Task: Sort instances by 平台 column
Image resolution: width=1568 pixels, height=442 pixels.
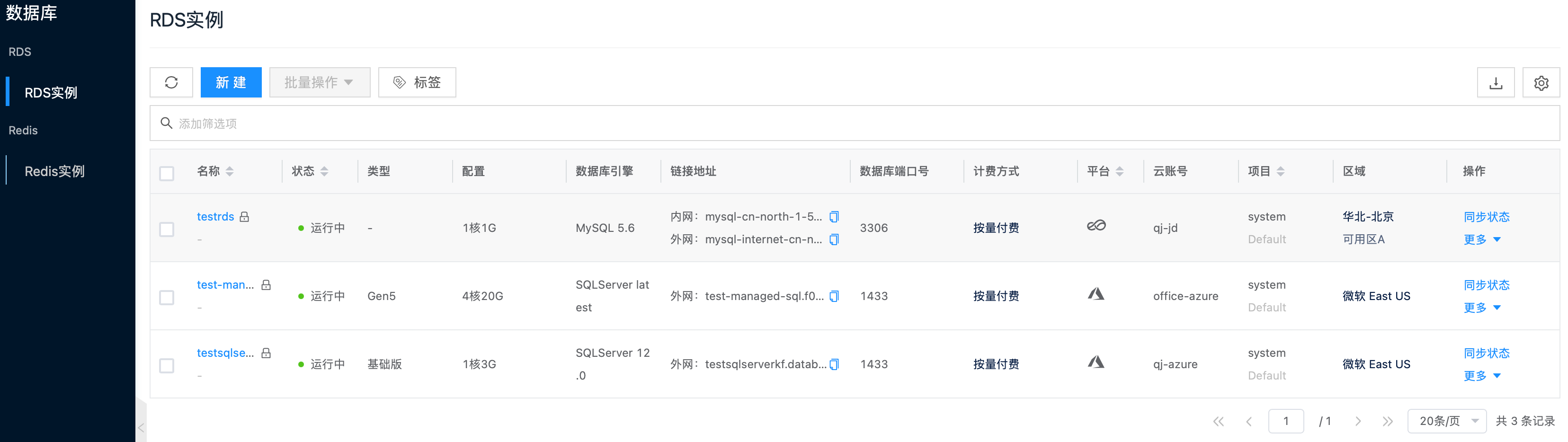Action: pyautogui.click(x=1119, y=172)
